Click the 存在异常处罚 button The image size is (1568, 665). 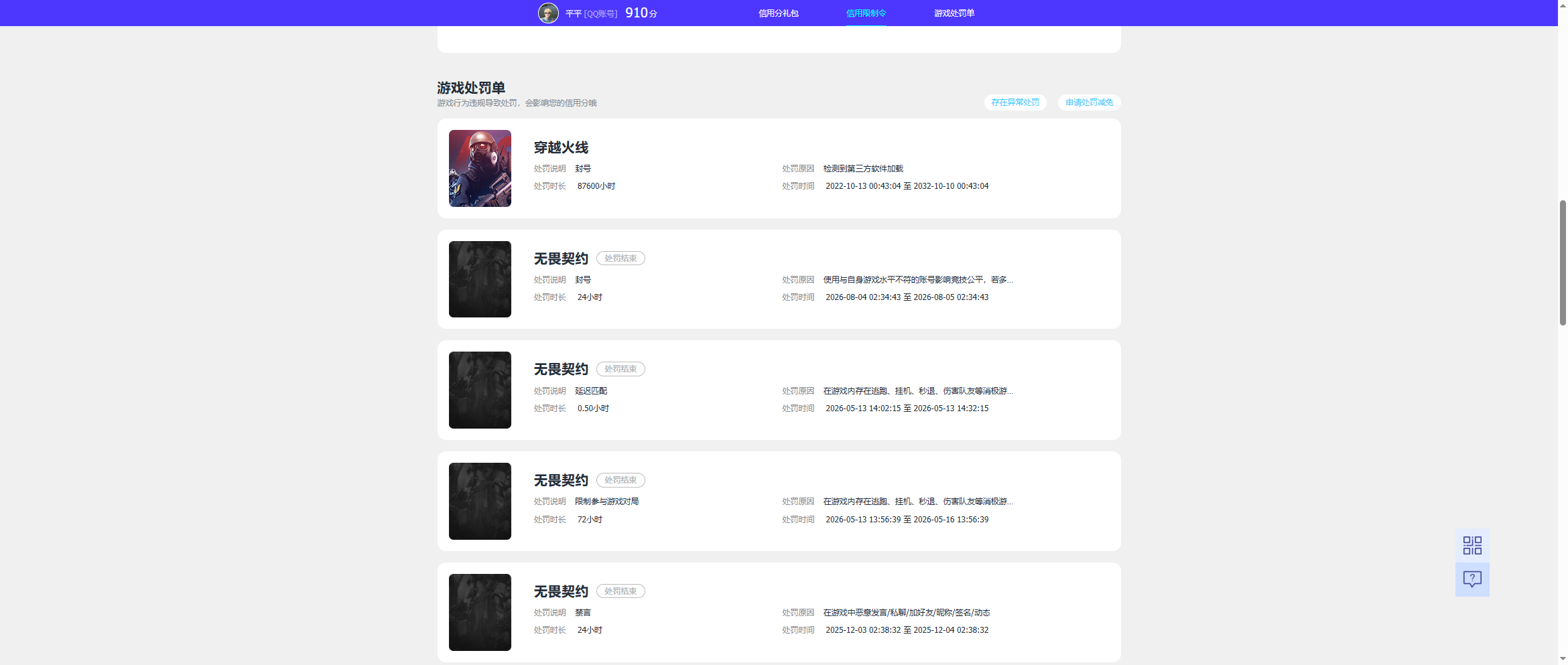point(1015,102)
